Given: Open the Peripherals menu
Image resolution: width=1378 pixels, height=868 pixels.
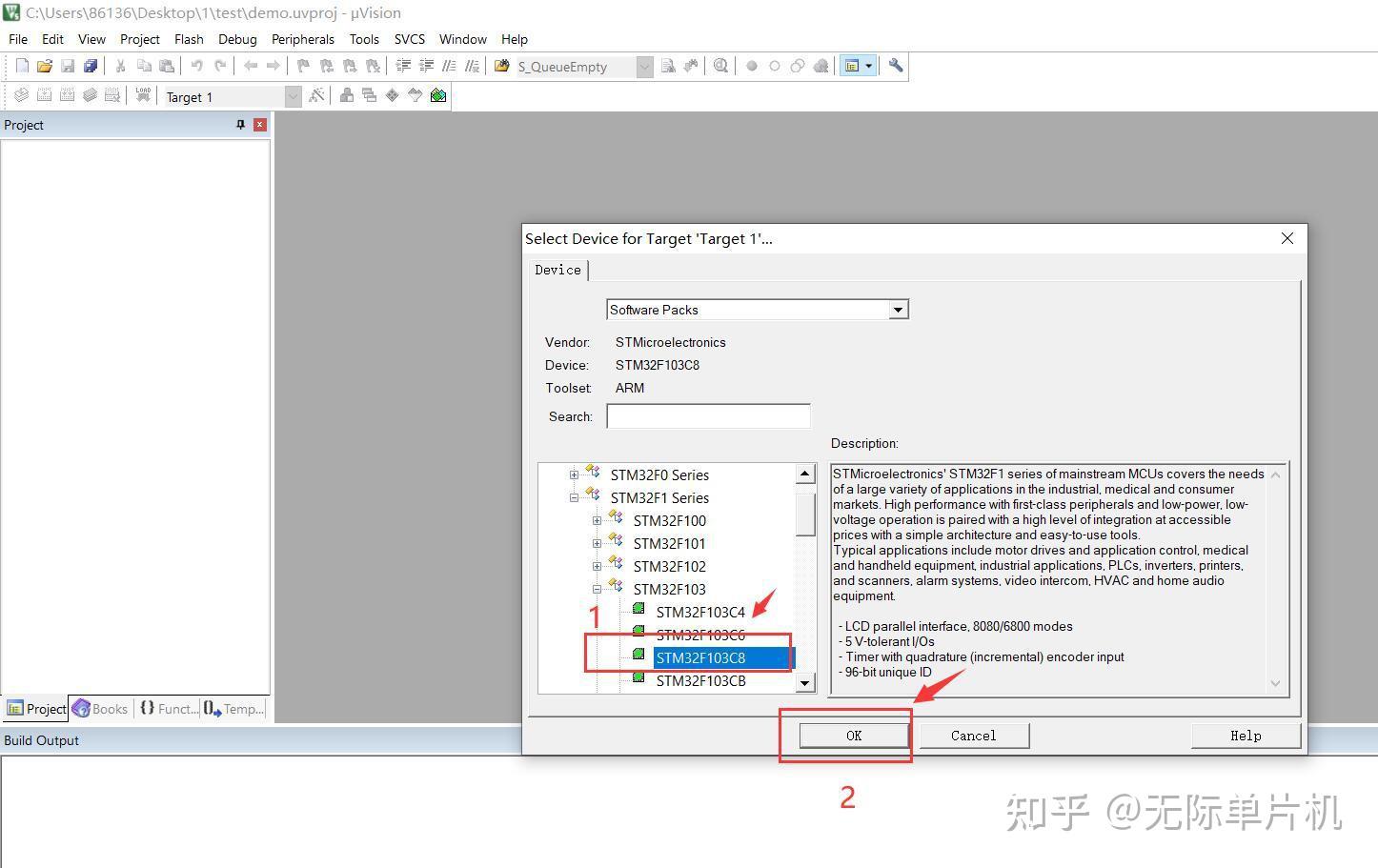Looking at the screenshot, I should 302,39.
